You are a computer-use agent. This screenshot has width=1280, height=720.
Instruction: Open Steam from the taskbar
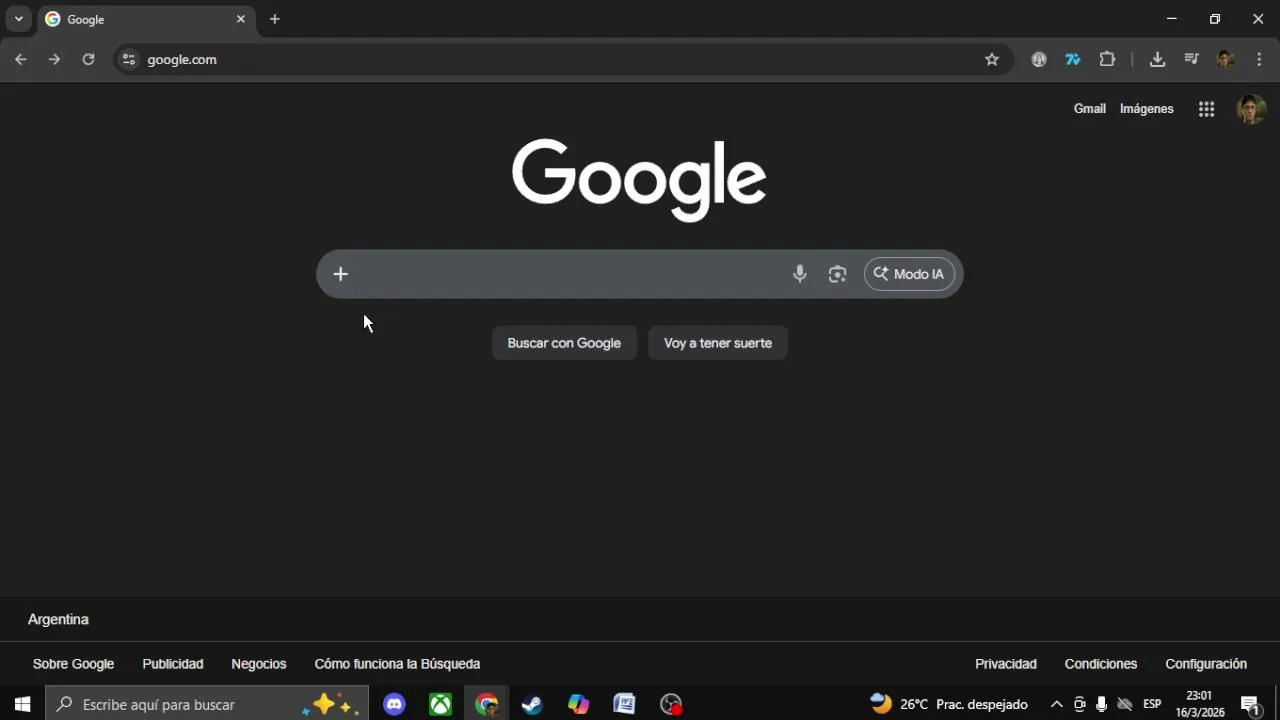click(x=533, y=704)
